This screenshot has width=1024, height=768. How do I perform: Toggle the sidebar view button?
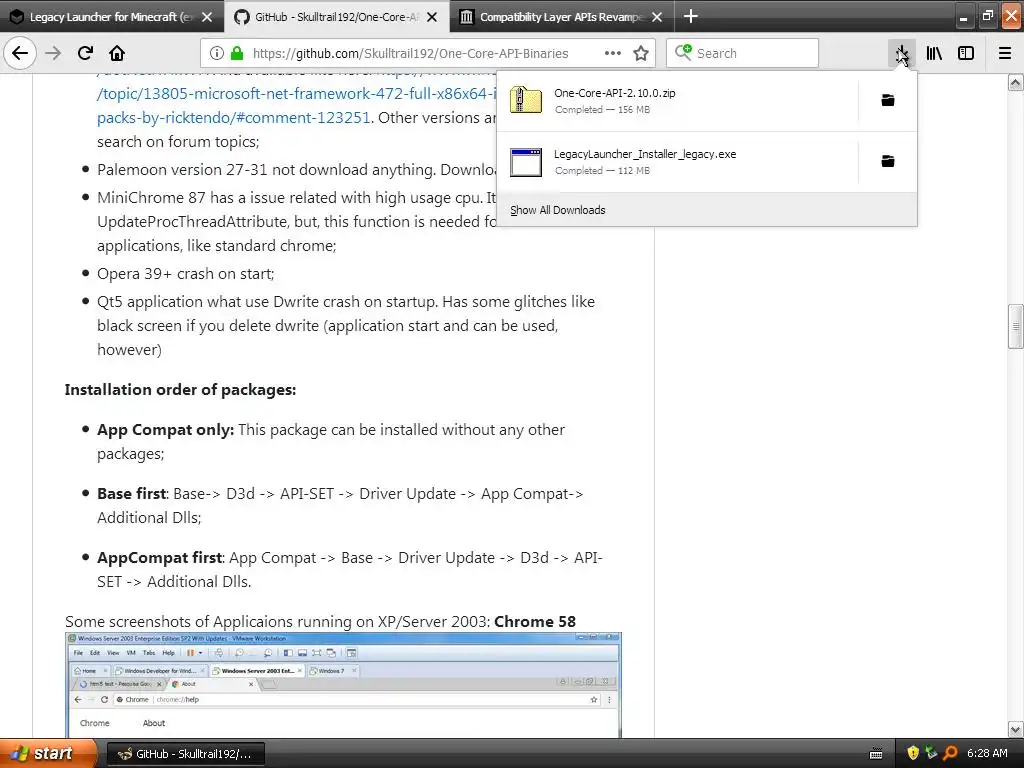(966, 53)
